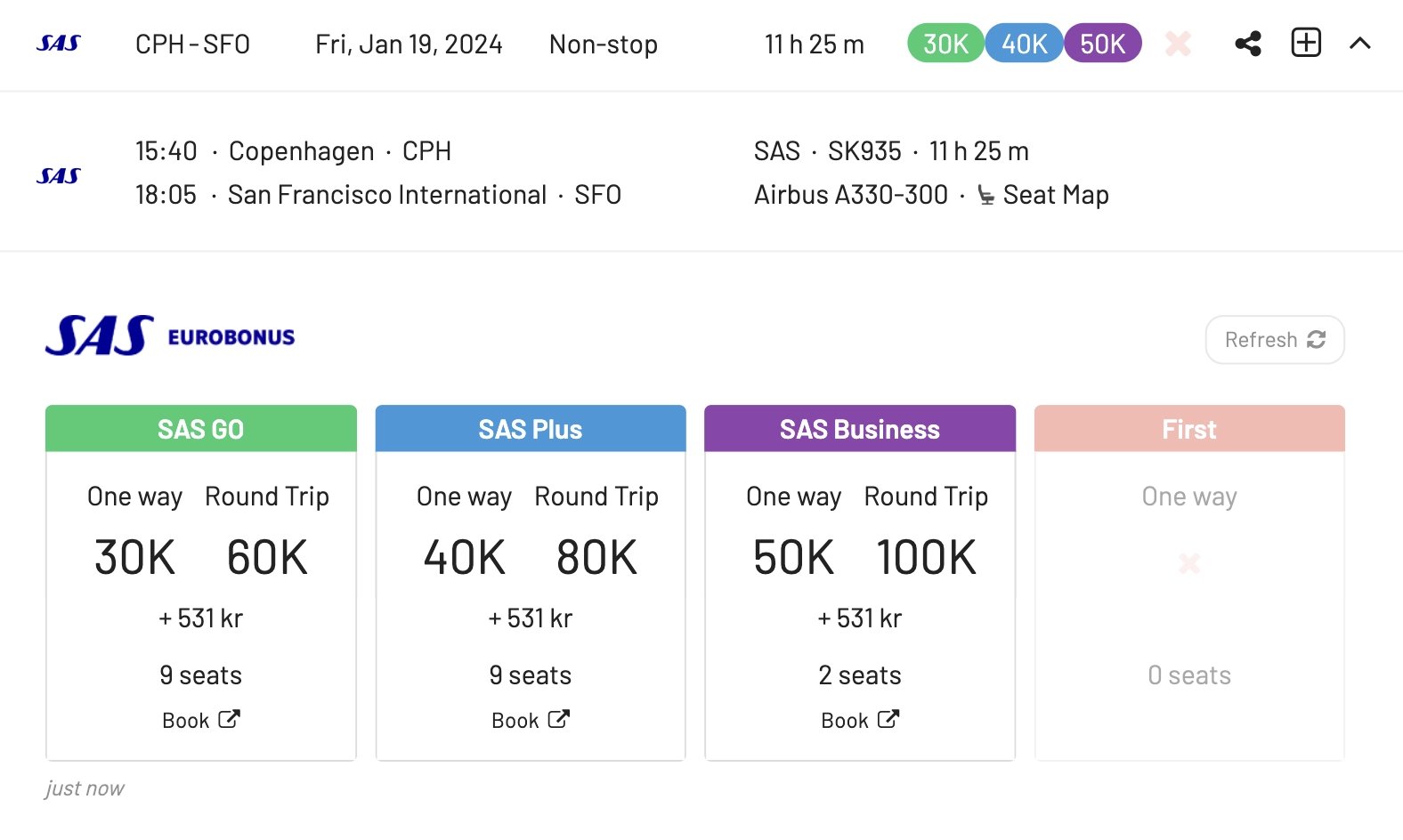Select the SAS Plus fare header
This screenshot has width=1403, height=840.
point(531,429)
